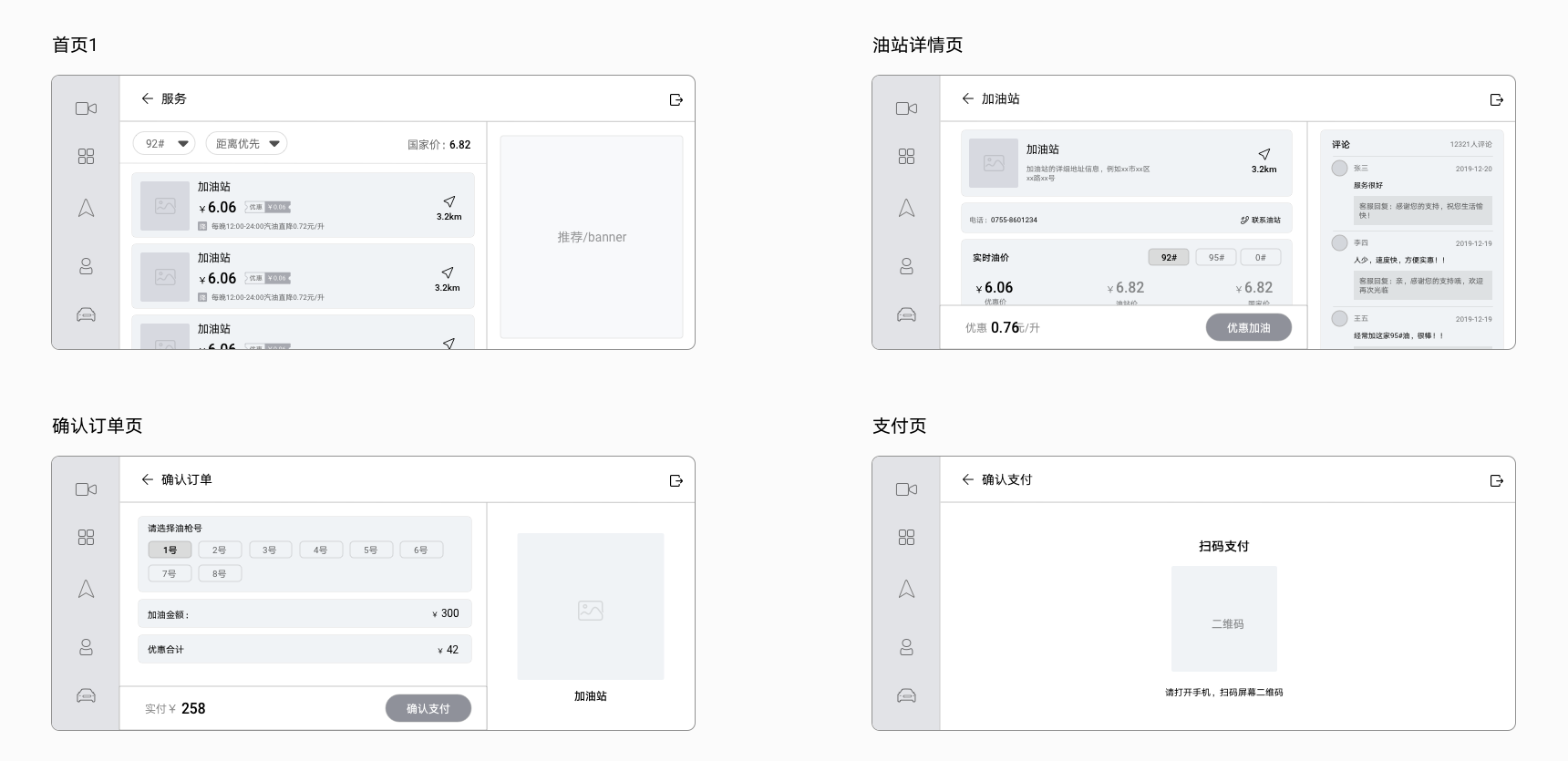Click the exit icon in 确认订单 header
The image size is (1568, 761).
tap(676, 480)
